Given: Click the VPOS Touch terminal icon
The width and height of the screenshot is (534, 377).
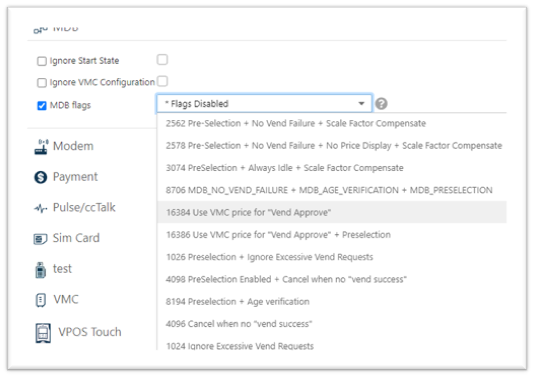Looking at the screenshot, I should 43,333.
